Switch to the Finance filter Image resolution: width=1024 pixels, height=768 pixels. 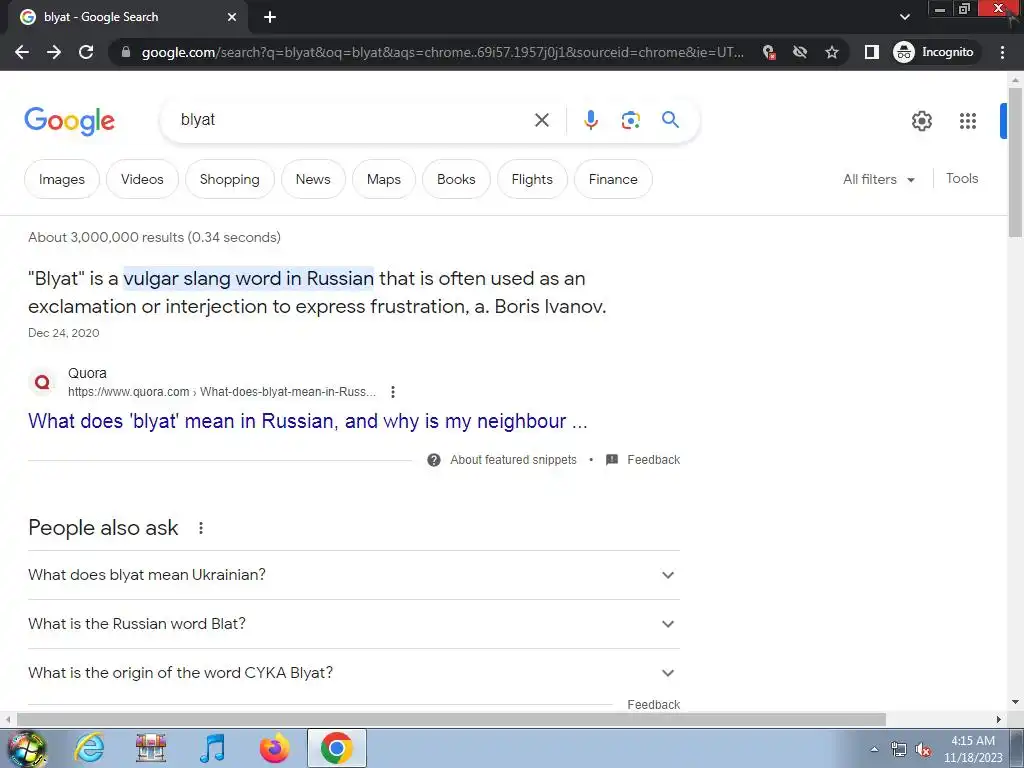(613, 179)
